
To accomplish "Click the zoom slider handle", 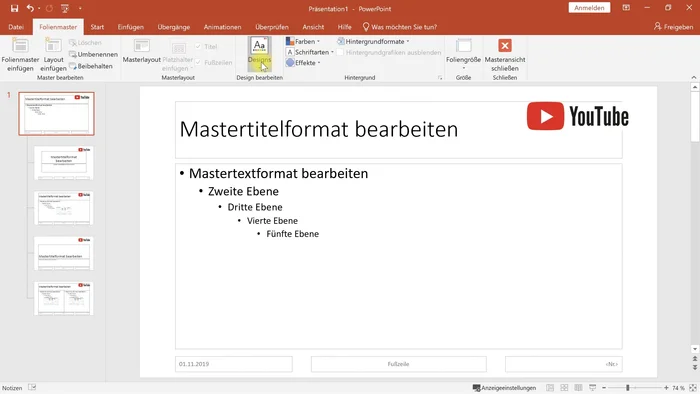I will (628, 388).
